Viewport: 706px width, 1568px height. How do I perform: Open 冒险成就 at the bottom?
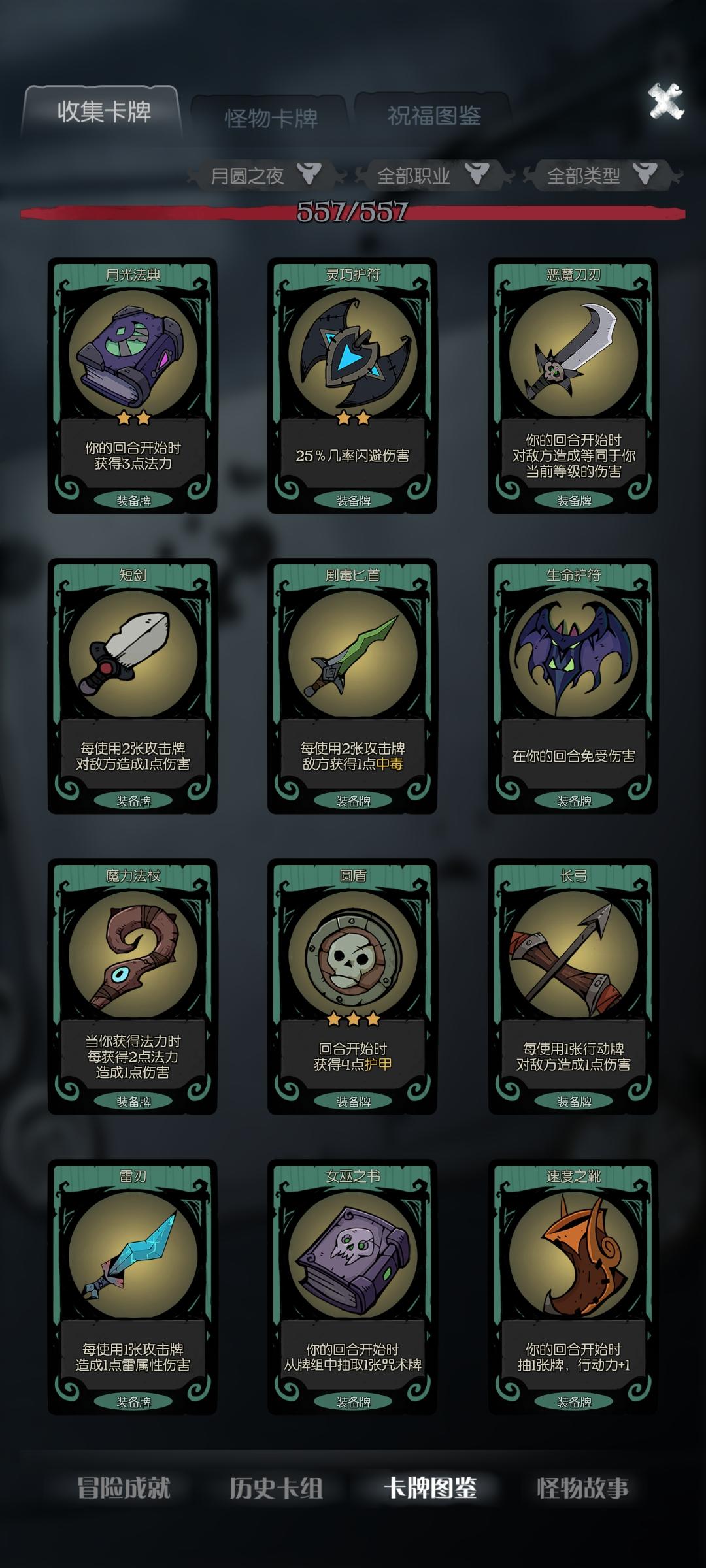pos(124,1488)
